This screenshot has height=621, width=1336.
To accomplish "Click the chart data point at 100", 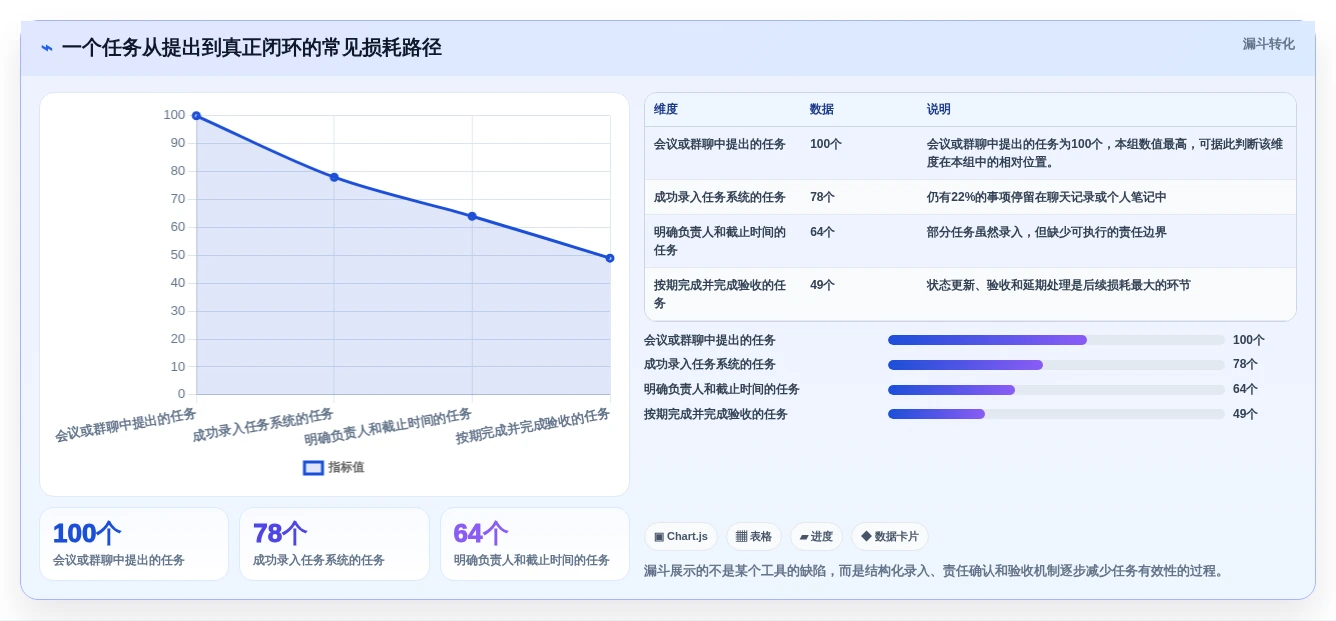I will coord(196,116).
